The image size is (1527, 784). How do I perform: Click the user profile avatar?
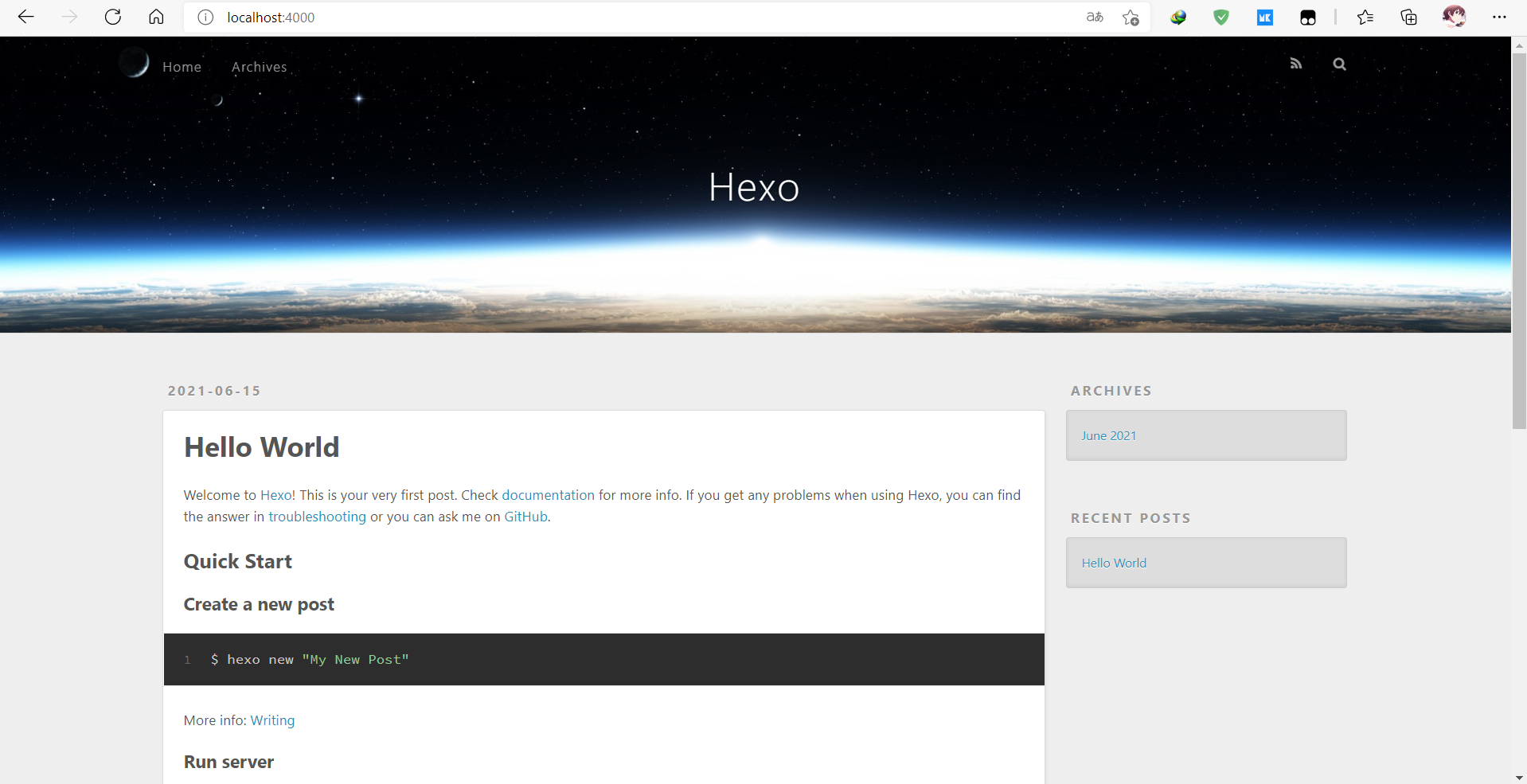1454,18
